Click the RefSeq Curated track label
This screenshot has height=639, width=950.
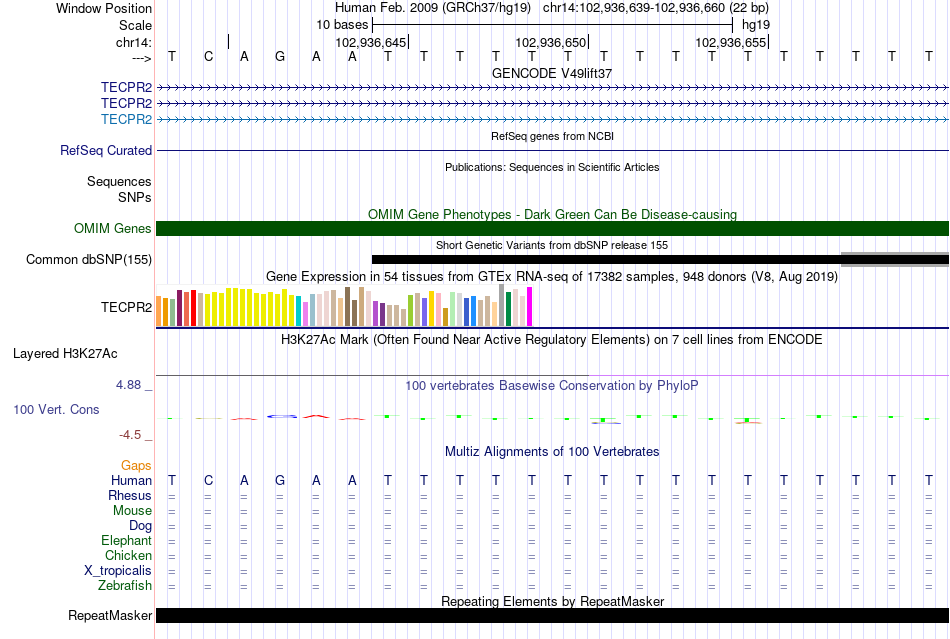click(x=105, y=150)
